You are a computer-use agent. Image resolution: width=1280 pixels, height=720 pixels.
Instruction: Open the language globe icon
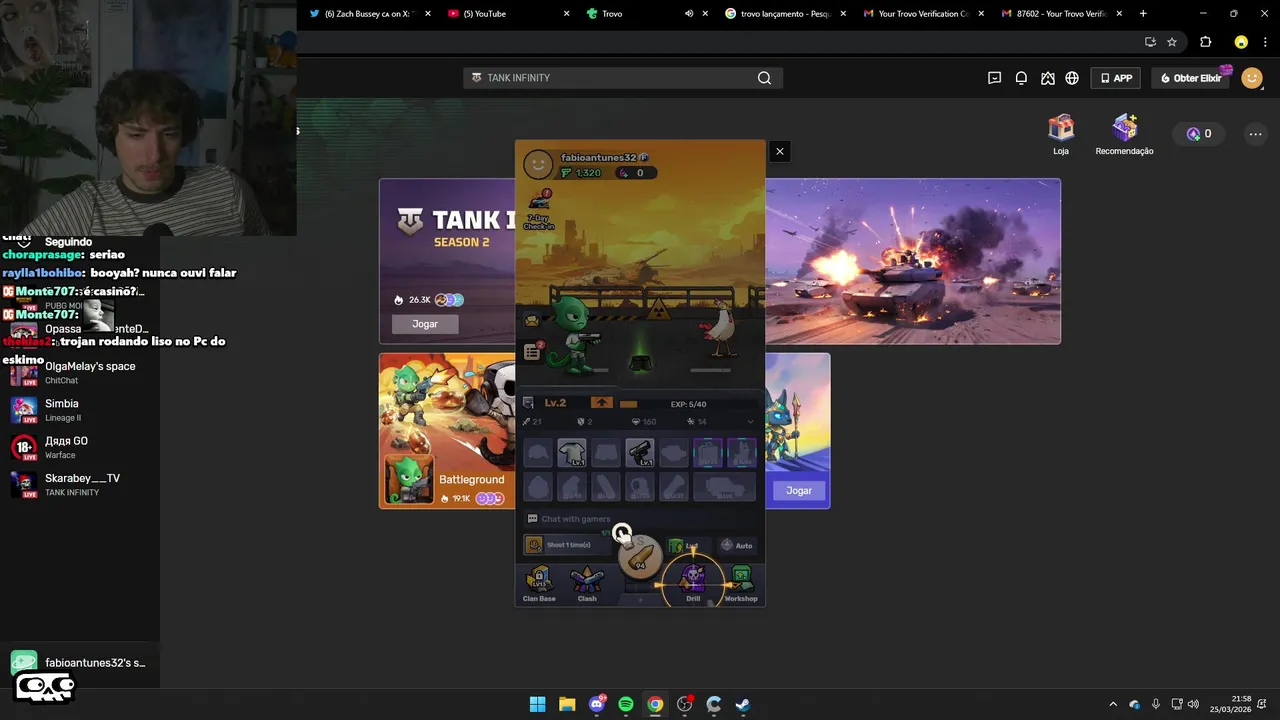1072,78
